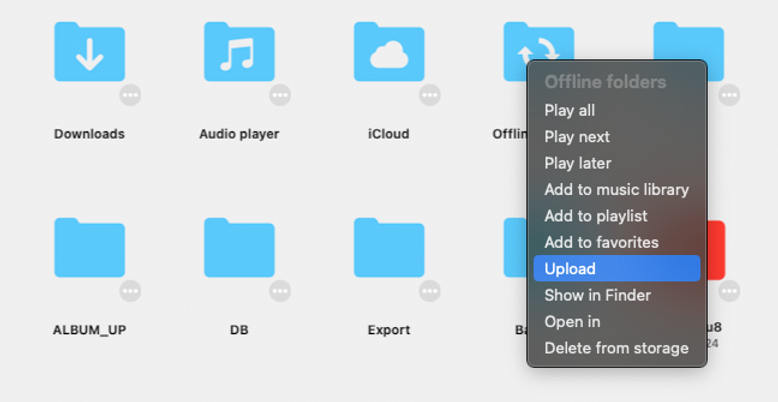Select Add to music library

[617, 189]
